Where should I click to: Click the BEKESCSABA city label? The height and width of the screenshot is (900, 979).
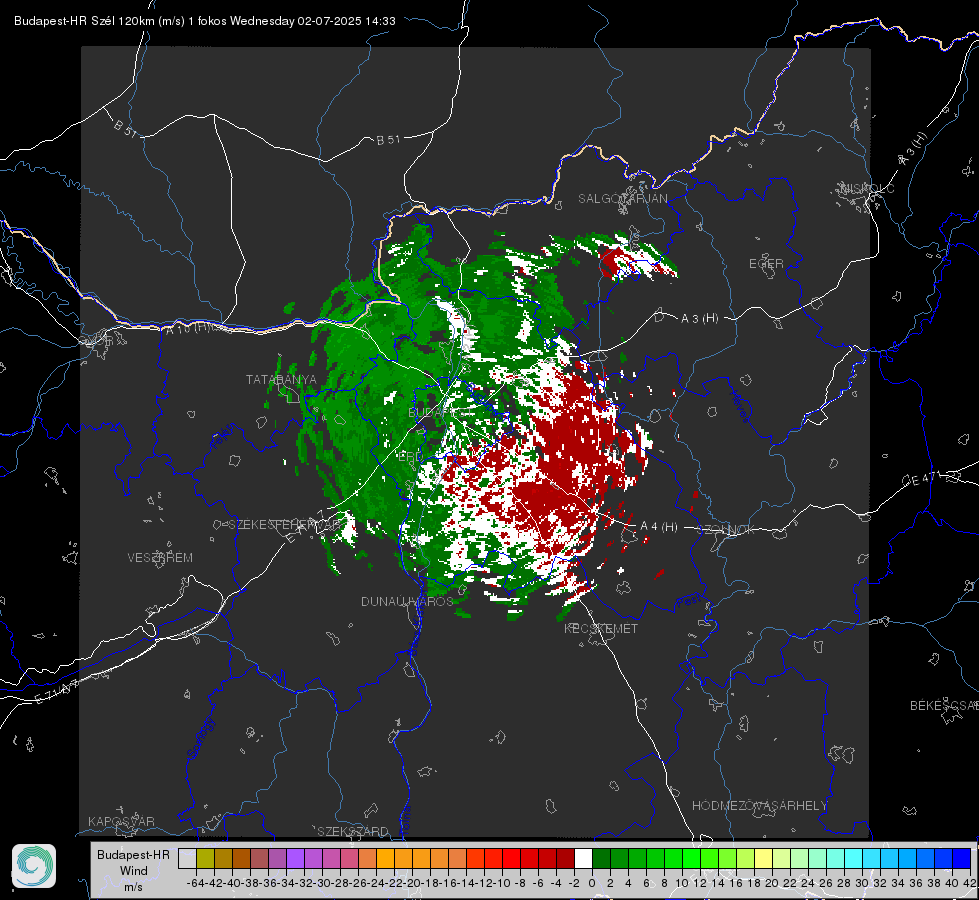tap(944, 705)
